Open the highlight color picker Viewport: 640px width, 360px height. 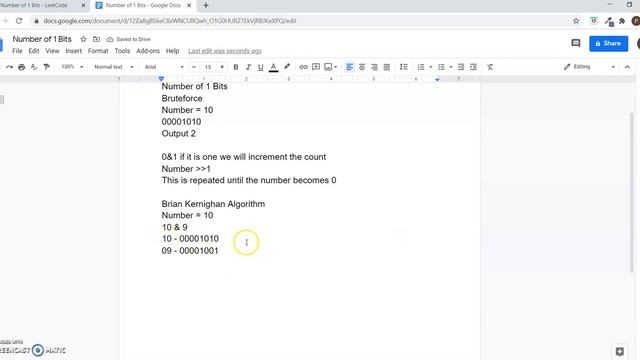pos(287,67)
